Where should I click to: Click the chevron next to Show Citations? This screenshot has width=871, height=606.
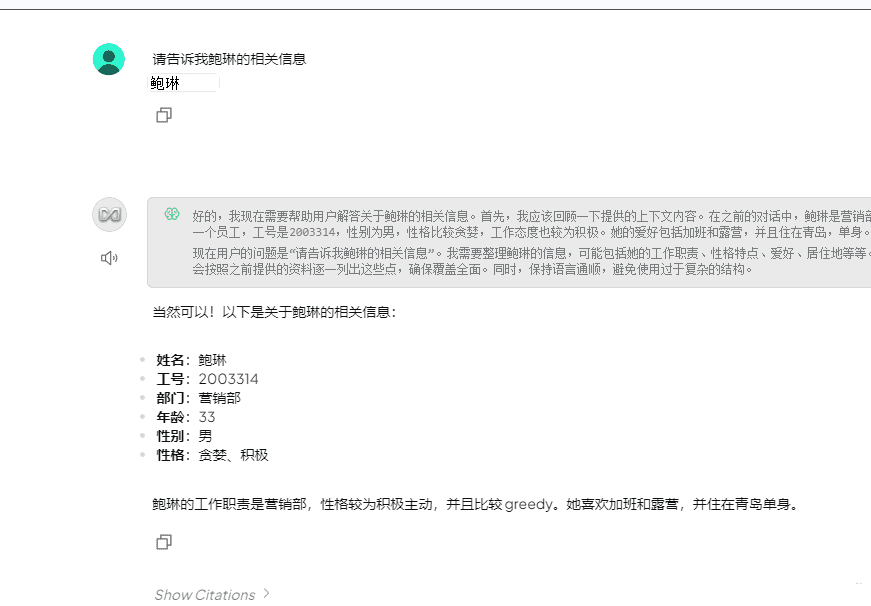pos(264,593)
